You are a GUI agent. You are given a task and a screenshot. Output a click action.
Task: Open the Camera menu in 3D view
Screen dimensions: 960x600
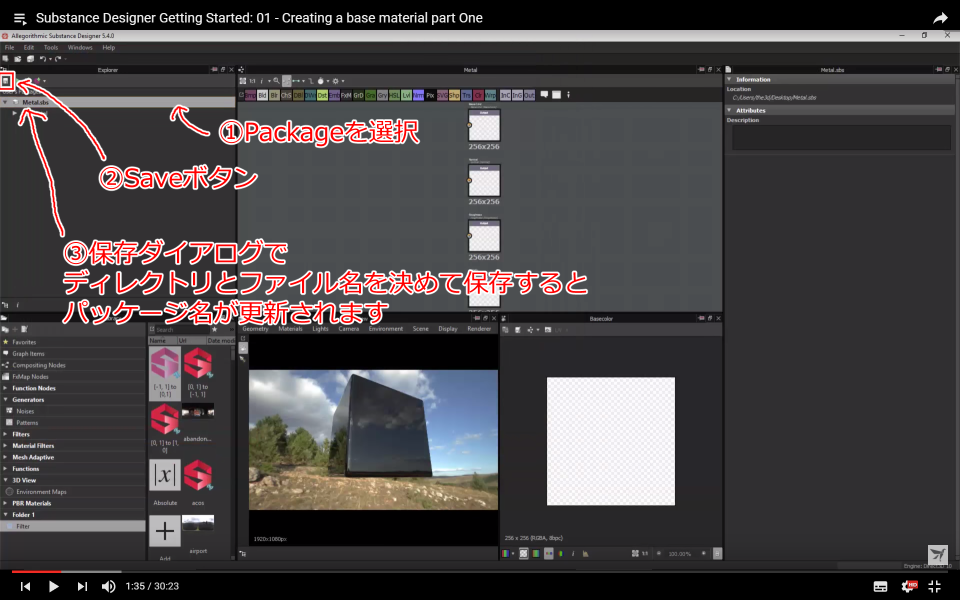(x=348, y=329)
